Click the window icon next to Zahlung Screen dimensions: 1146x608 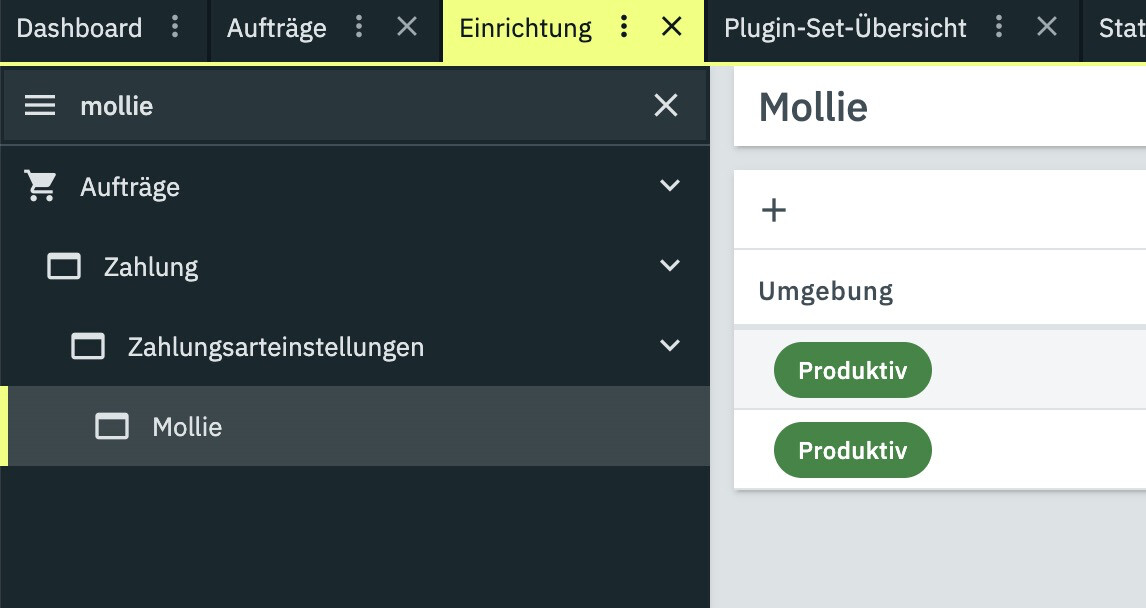tap(64, 266)
